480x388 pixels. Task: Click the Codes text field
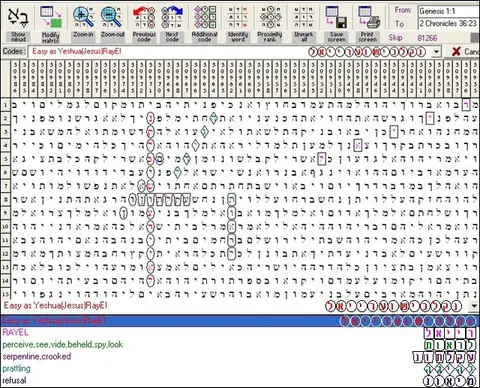(x=230, y=52)
